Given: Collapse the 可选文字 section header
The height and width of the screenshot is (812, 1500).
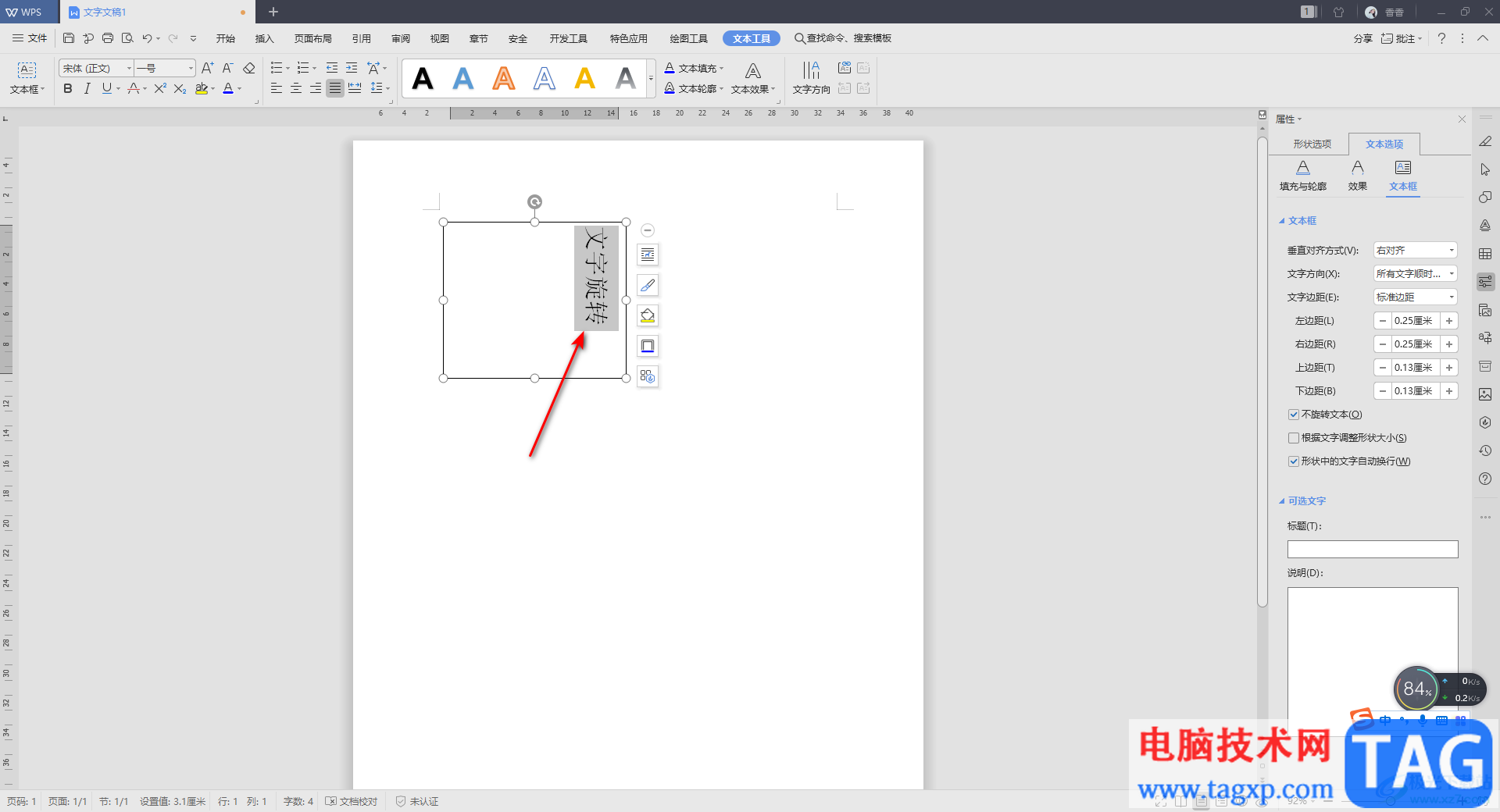Looking at the screenshot, I should tap(1302, 501).
